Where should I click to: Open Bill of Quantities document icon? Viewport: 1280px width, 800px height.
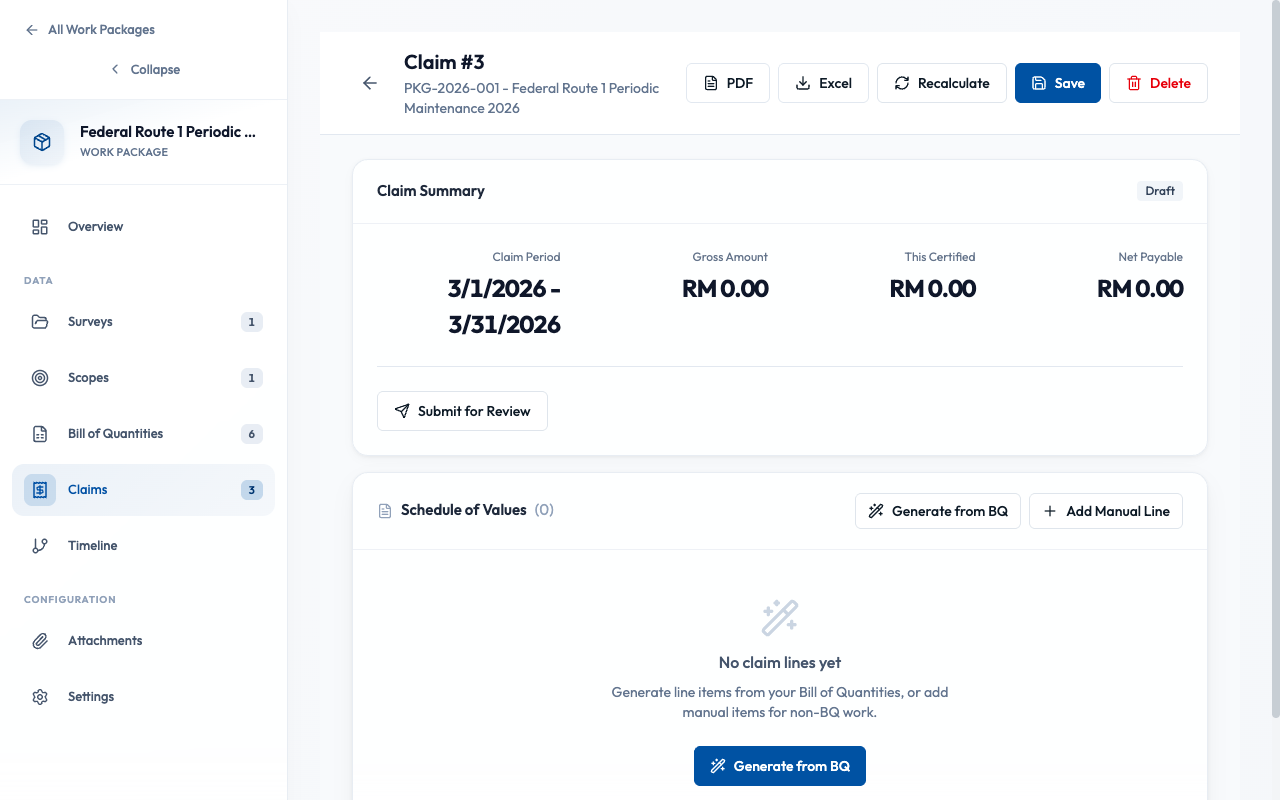[x=40, y=433]
